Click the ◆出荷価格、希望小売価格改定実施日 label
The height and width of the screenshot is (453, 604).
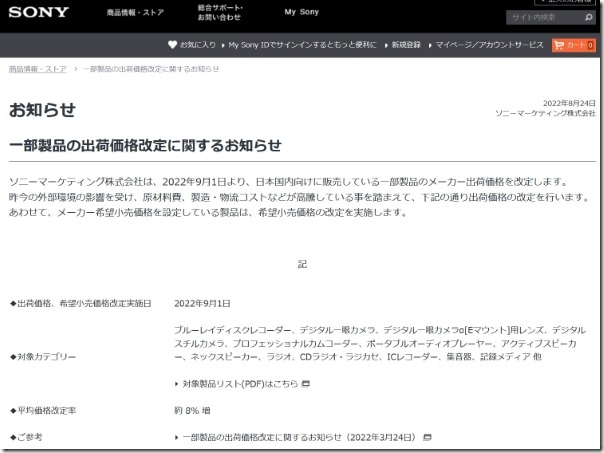click(81, 304)
